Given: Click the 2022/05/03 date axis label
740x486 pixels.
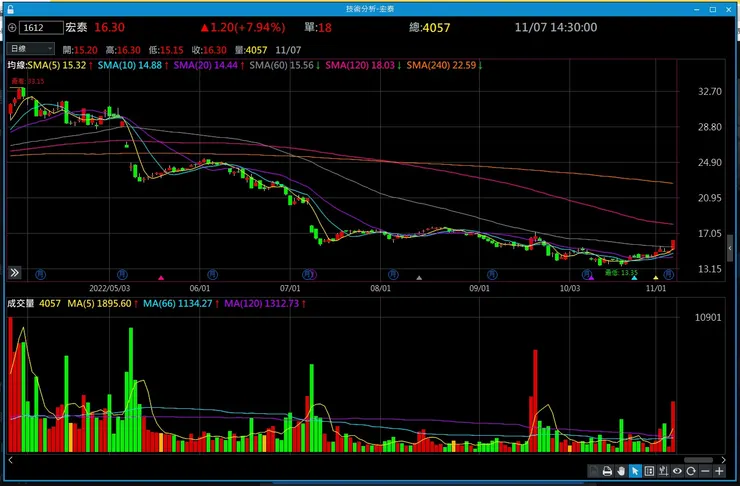Looking at the screenshot, I should click(109, 288).
